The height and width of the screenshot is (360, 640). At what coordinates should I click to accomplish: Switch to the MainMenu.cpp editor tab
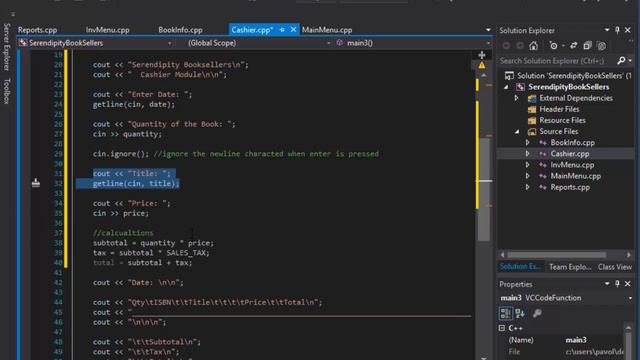(327, 30)
